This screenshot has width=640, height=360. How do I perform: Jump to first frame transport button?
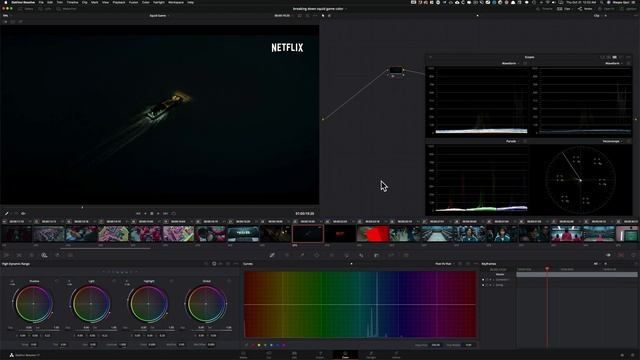138,213
